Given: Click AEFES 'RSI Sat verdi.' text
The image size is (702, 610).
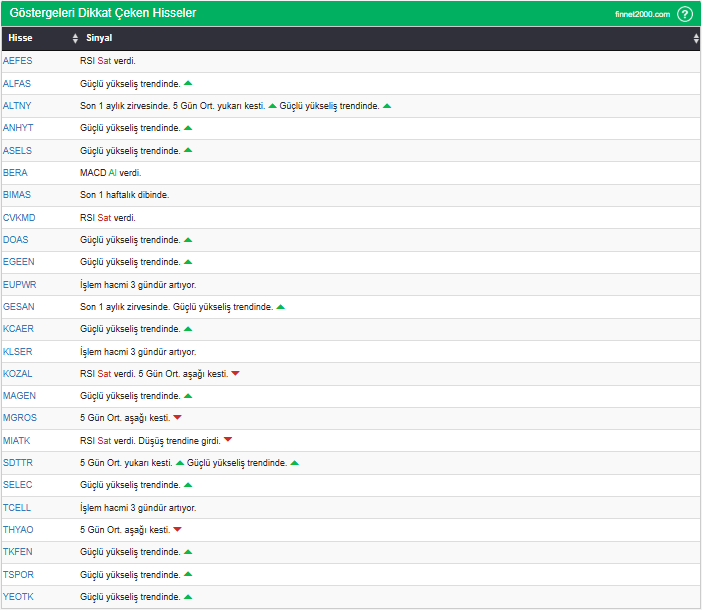Looking at the screenshot, I should point(108,61).
